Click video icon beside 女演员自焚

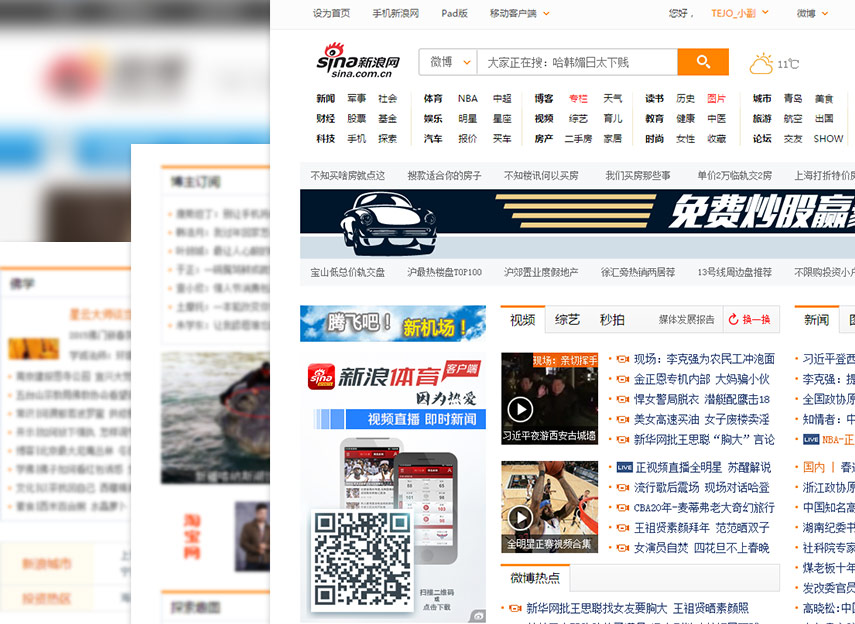pos(623,548)
